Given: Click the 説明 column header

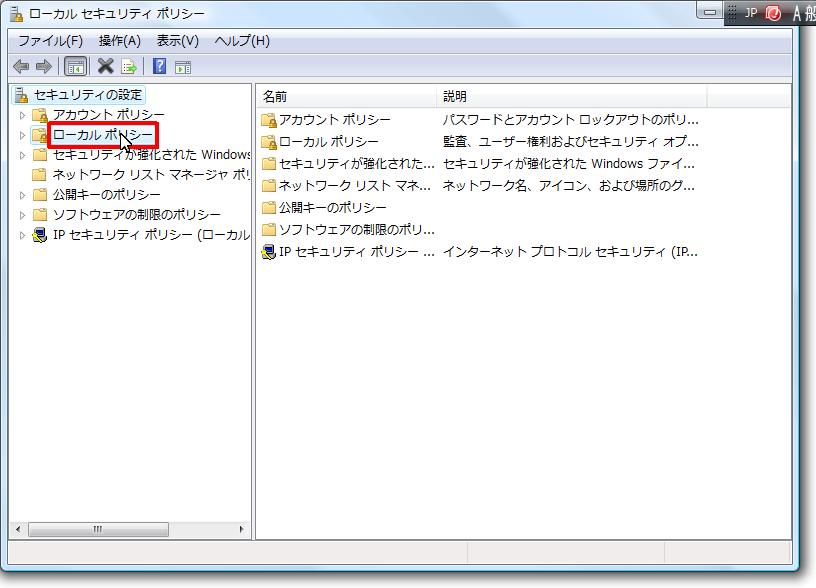Looking at the screenshot, I should (x=455, y=97).
